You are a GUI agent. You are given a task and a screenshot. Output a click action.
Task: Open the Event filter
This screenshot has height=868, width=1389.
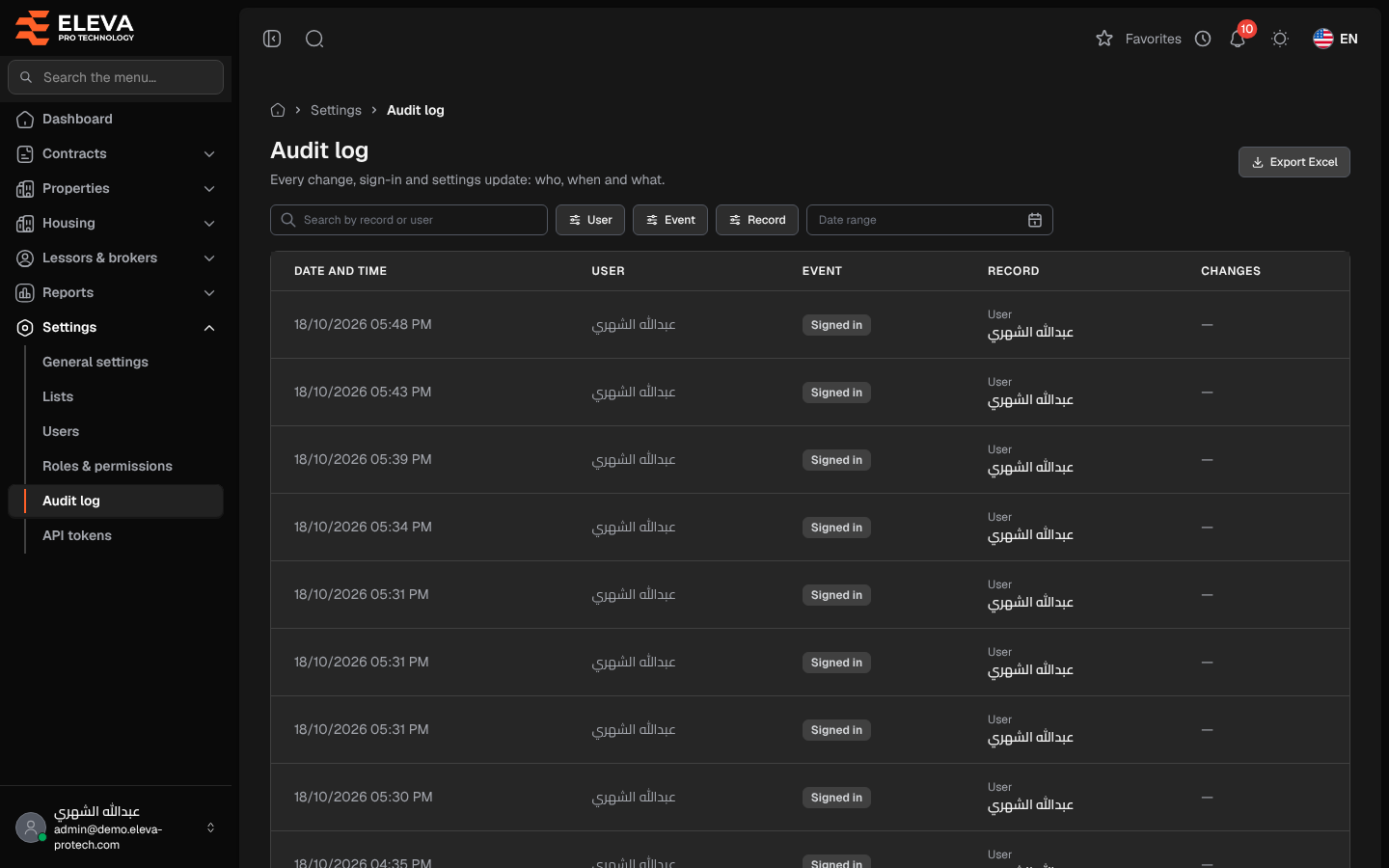[670, 220]
